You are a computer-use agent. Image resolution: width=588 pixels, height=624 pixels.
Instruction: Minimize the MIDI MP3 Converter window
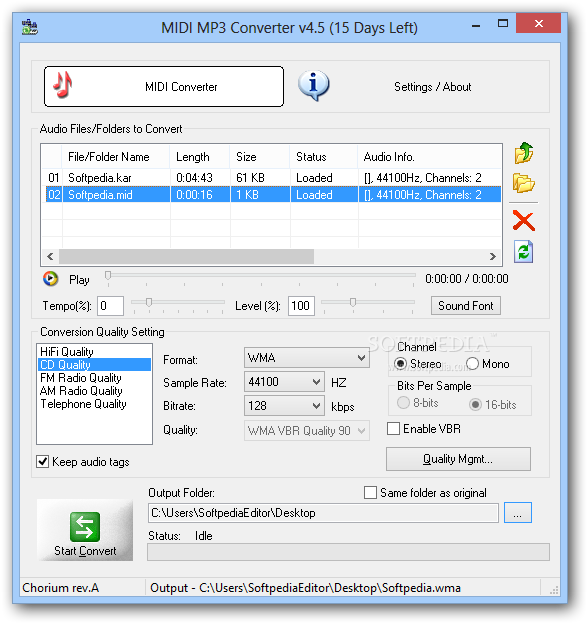click(x=476, y=25)
